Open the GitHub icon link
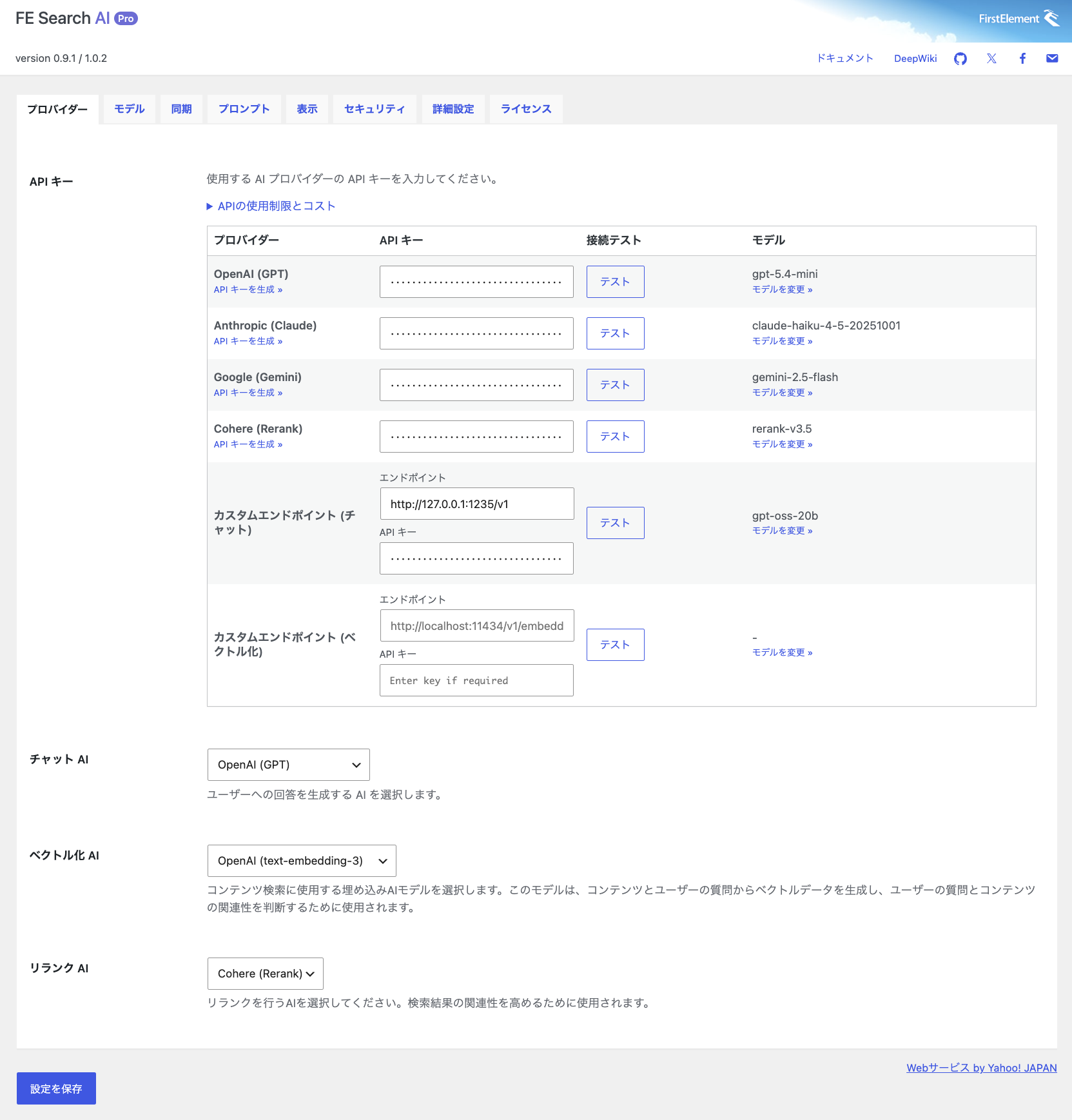Image resolution: width=1072 pixels, height=1120 pixels. pyautogui.click(x=960, y=59)
